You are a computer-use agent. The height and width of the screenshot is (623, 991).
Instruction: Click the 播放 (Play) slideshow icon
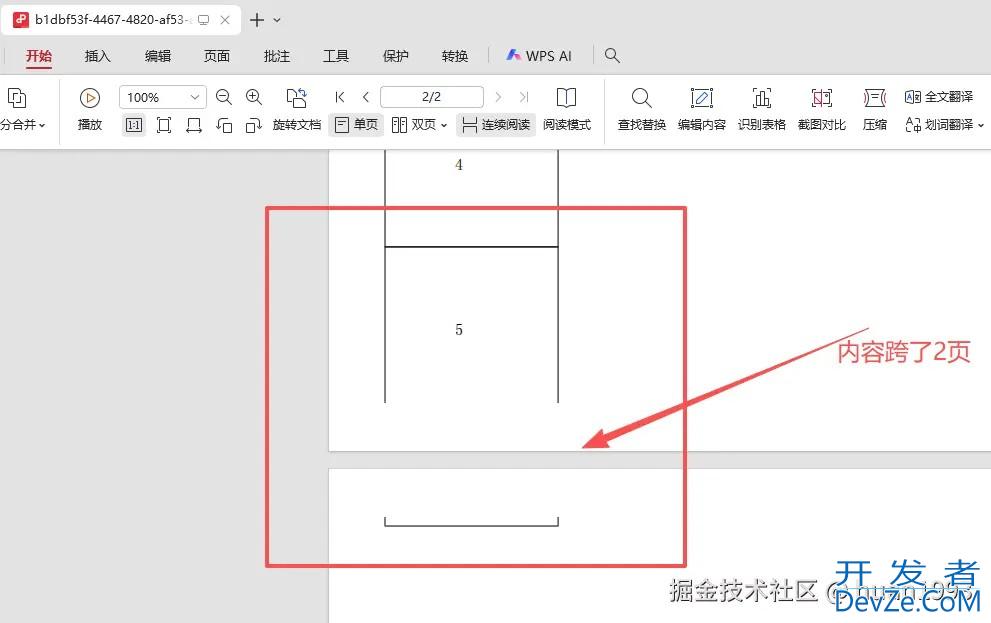pyautogui.click(x=90, y=98)
